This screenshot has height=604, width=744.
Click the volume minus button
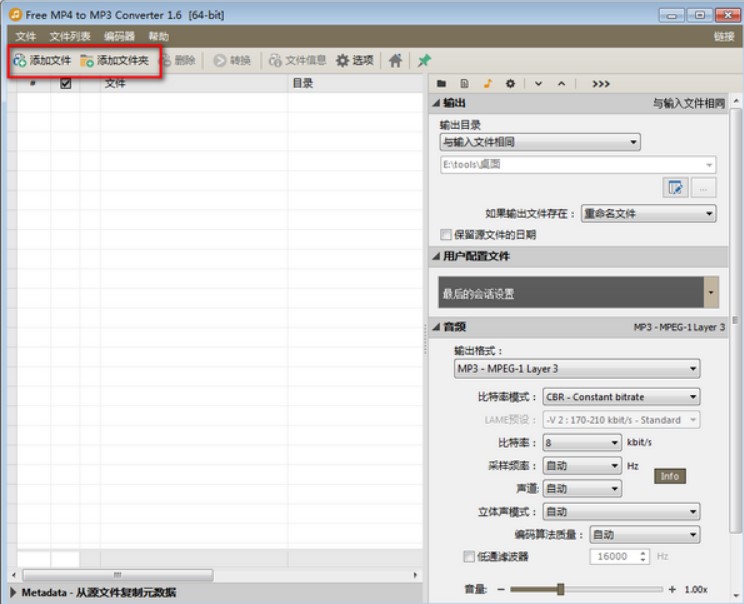pyautogui.click(x=501, y=589)
